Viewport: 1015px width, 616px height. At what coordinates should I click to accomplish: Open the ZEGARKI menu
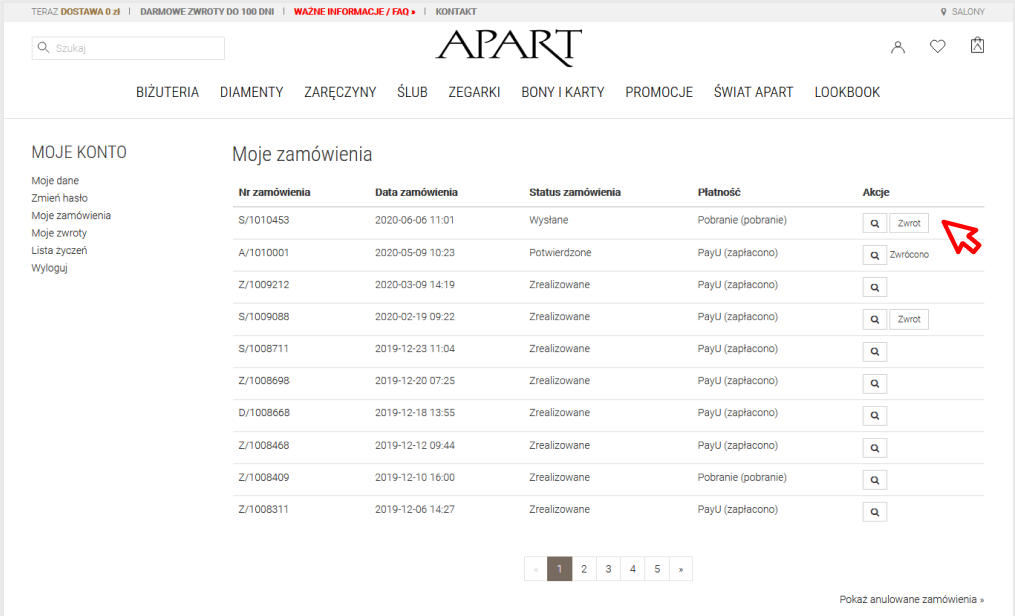pos(474,92)
